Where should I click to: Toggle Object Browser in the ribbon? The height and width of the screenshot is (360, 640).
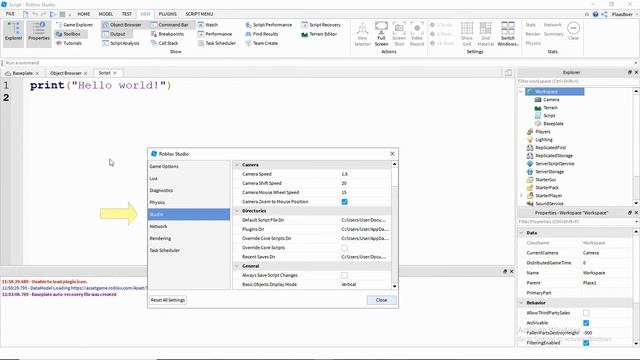tap(122, 25)
